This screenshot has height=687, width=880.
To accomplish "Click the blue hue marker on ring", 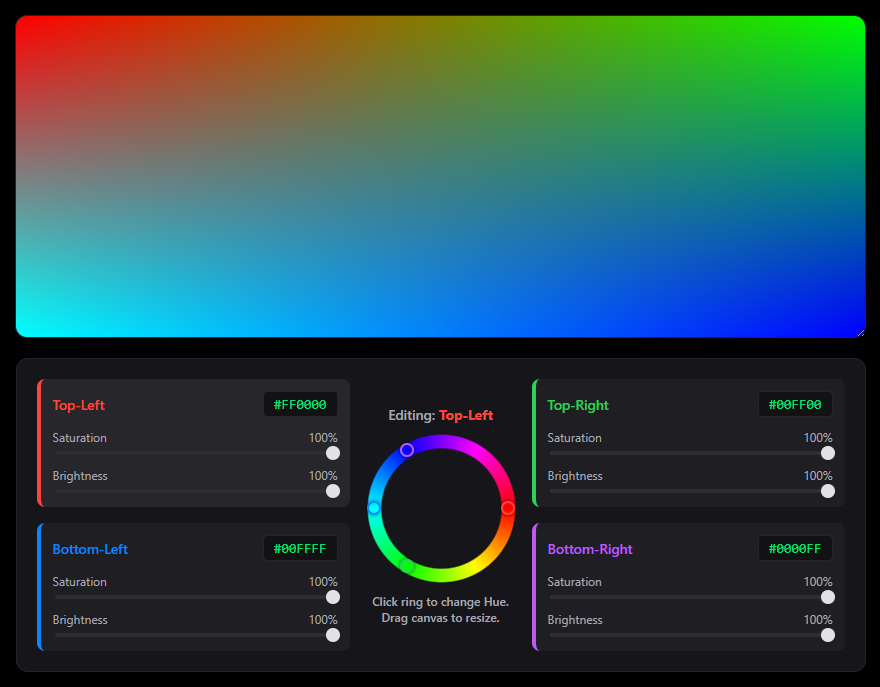I will pos(407,450).
